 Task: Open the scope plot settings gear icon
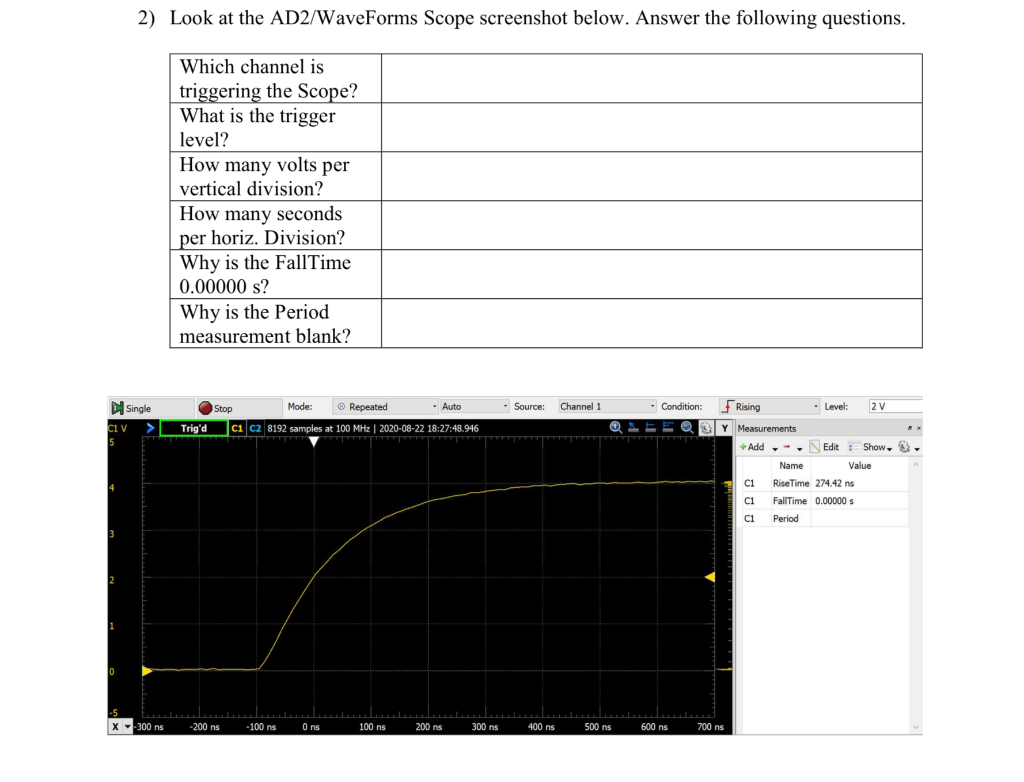tap(708, 428)
